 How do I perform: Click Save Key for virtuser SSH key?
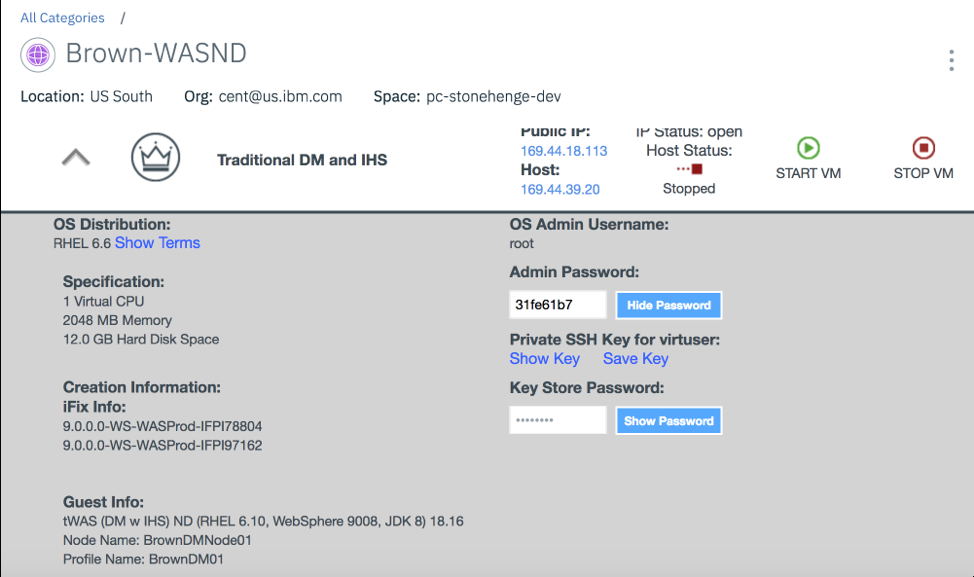point(635,359)
